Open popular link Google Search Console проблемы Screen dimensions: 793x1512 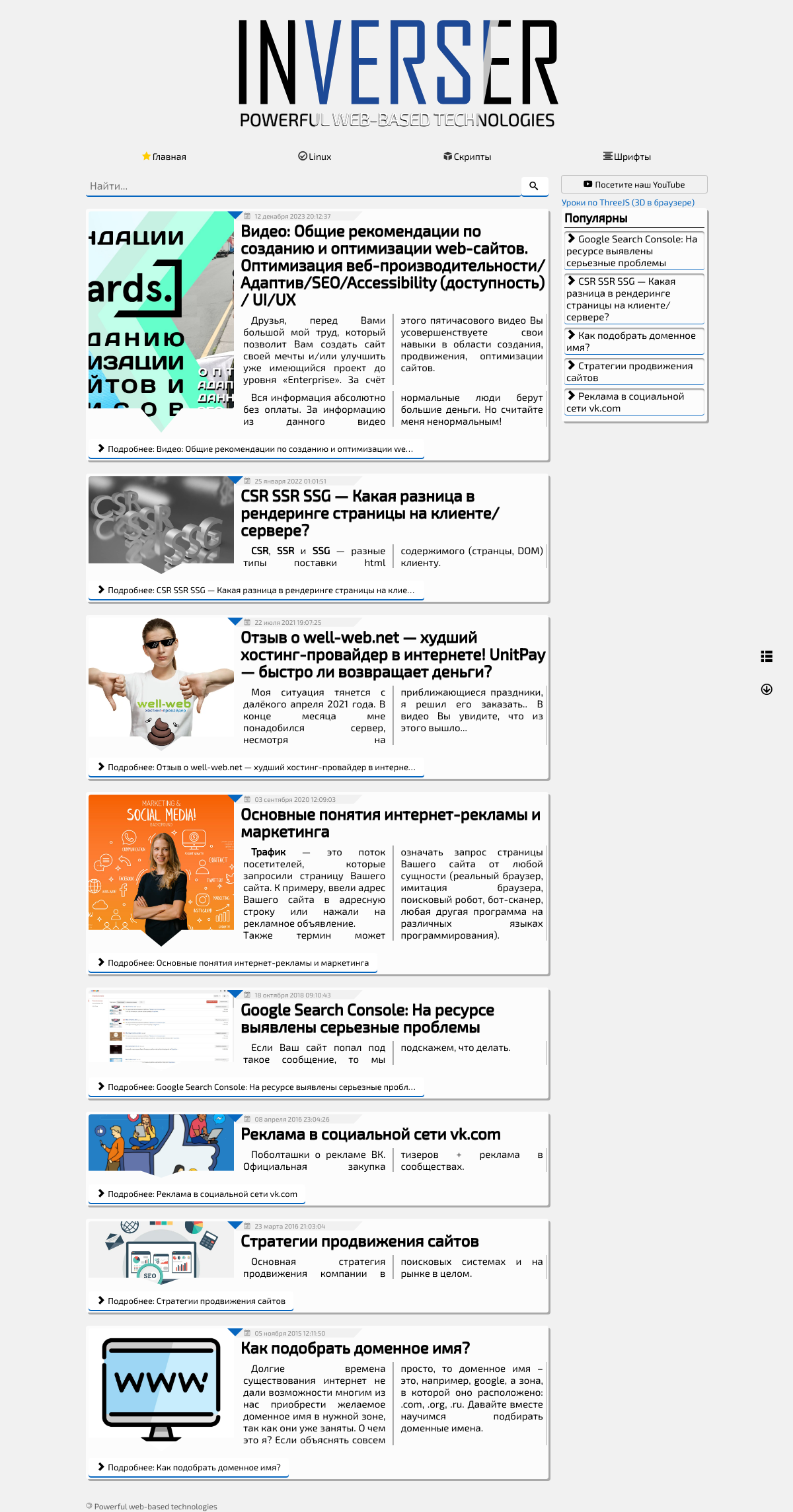[x=634, y=251]
